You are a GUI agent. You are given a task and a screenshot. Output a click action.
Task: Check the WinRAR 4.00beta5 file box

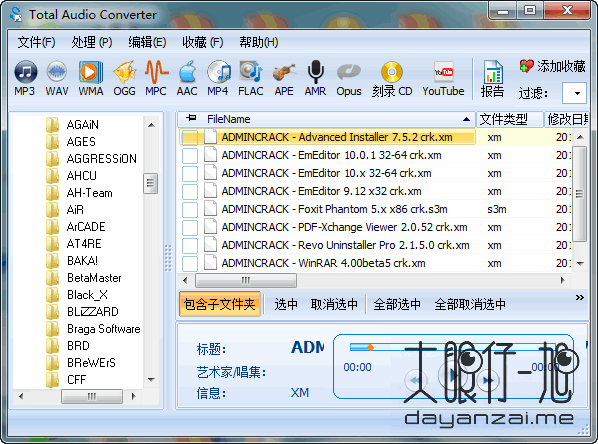click(190, 263)
